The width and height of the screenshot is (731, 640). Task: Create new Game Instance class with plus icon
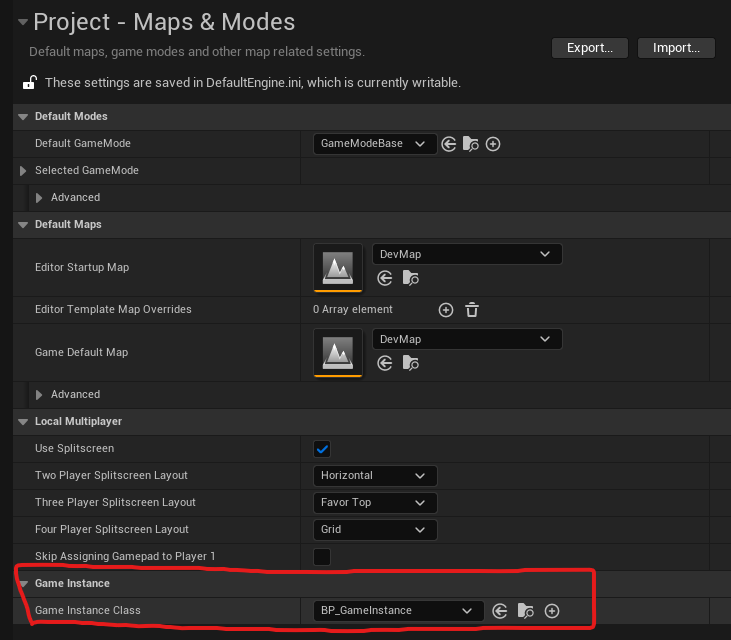(x=552, y=611)
